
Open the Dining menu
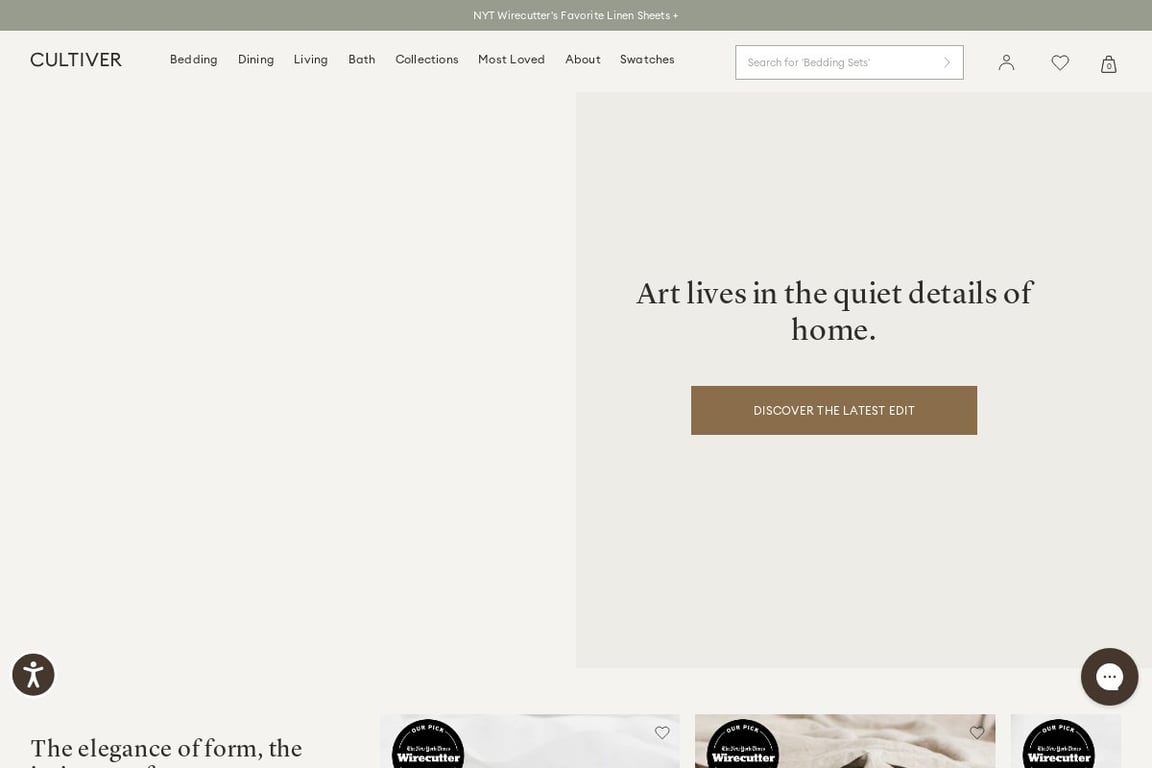256,60
